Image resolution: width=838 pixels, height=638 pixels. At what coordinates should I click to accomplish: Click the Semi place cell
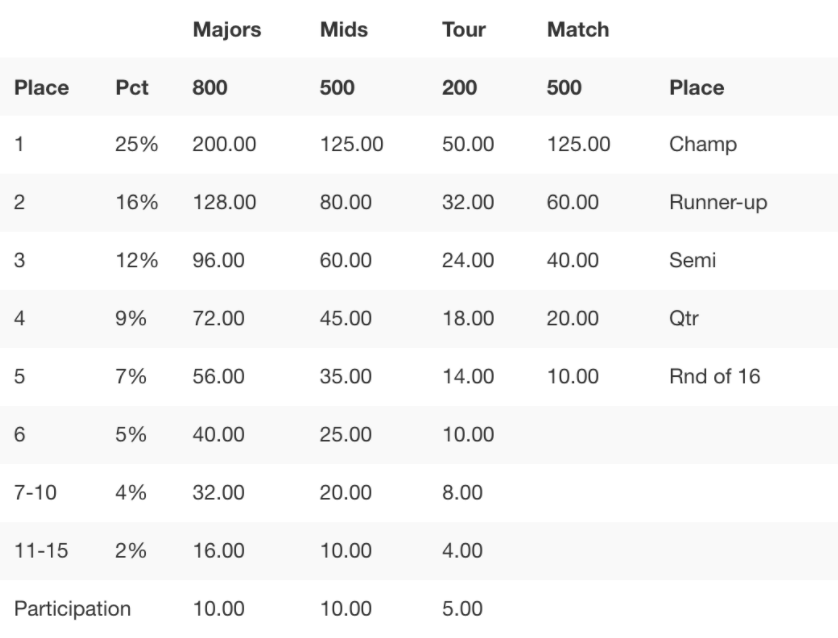click(692, 260)
